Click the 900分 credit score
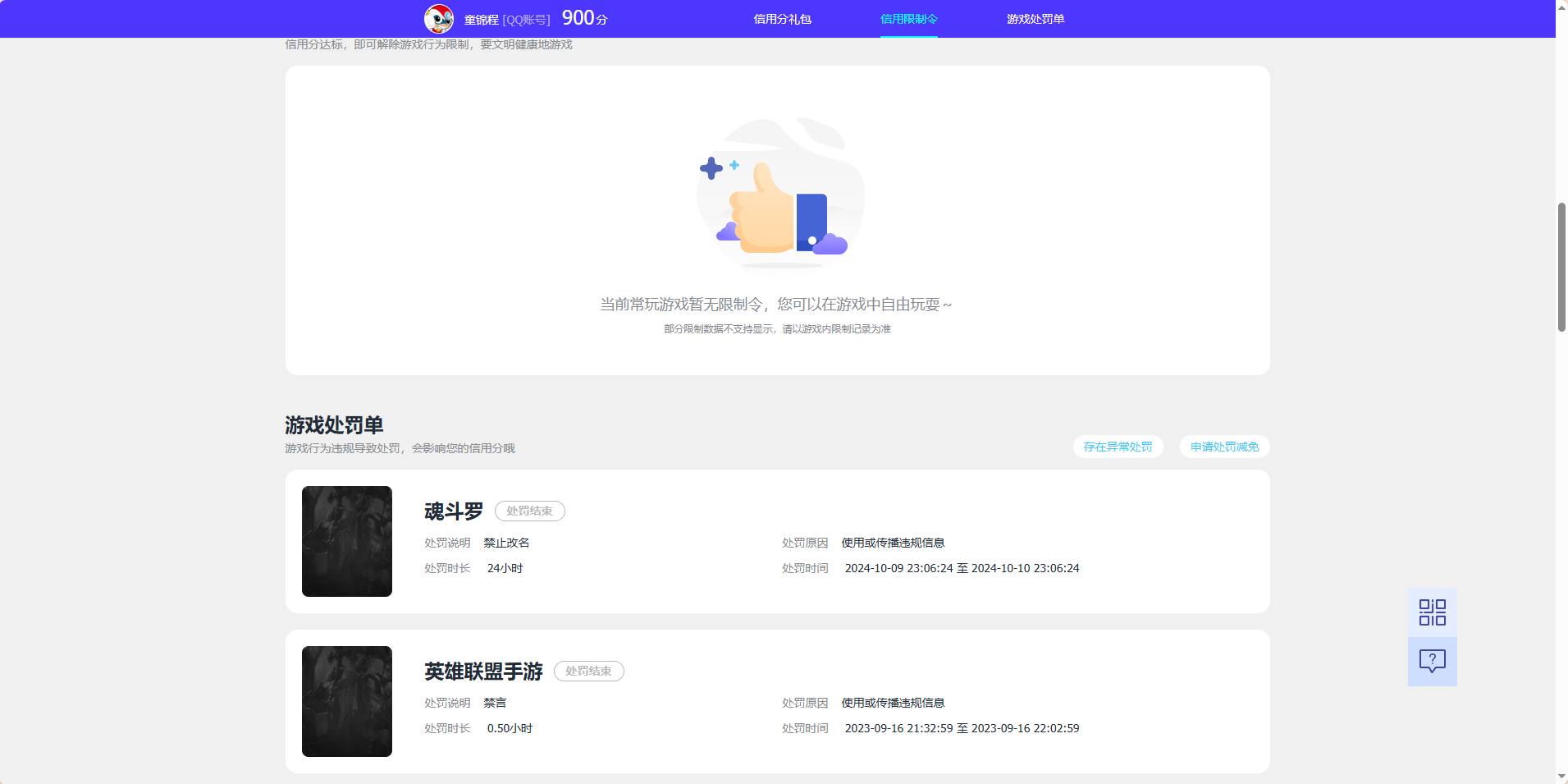 pos(584,18)
